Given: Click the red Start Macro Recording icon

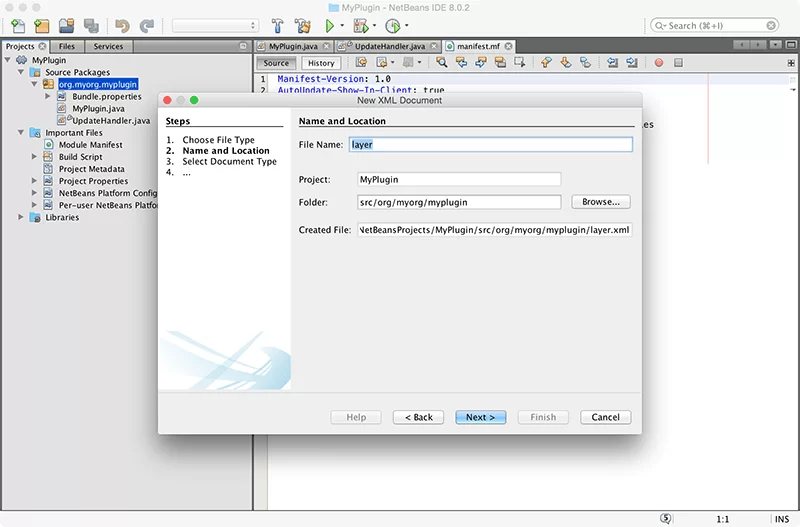Looking at the screenshot, I should [659, 63].
